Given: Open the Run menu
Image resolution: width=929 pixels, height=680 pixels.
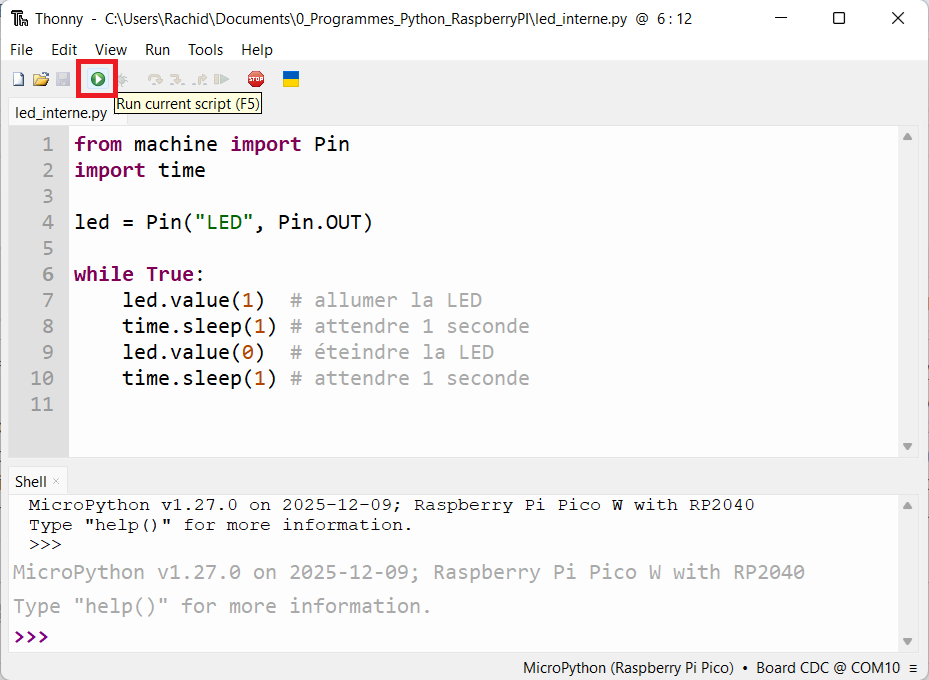Looking at the screenshot, I should coord(157,49).
